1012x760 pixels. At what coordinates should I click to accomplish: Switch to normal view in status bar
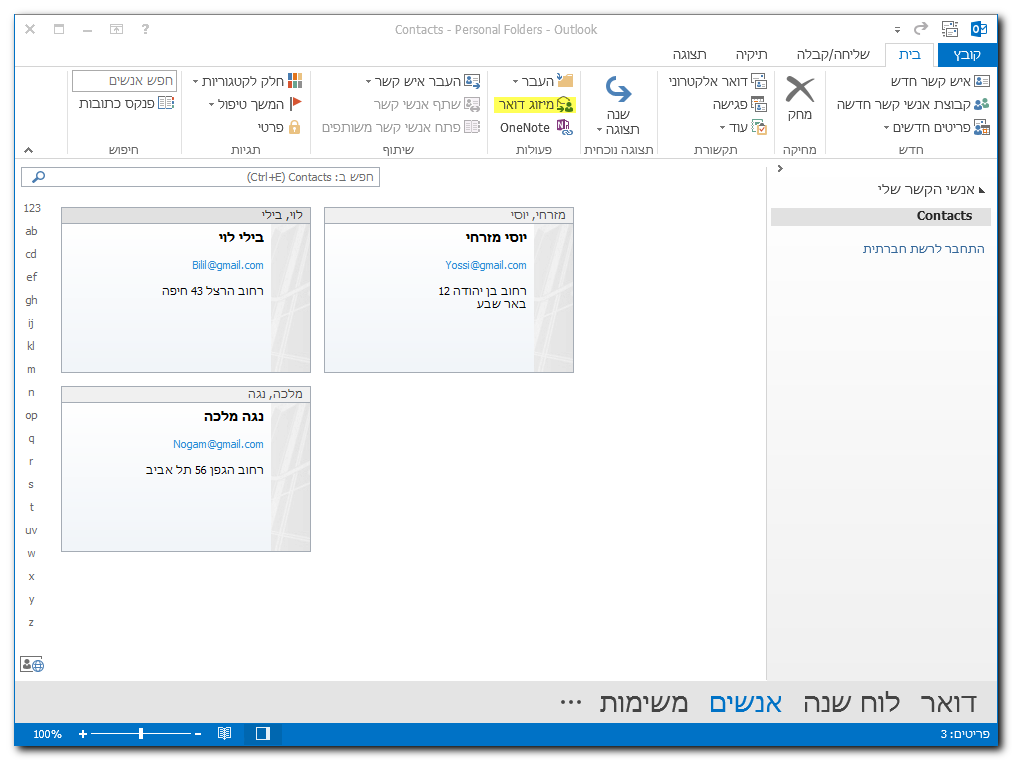(x=262, y=733)
